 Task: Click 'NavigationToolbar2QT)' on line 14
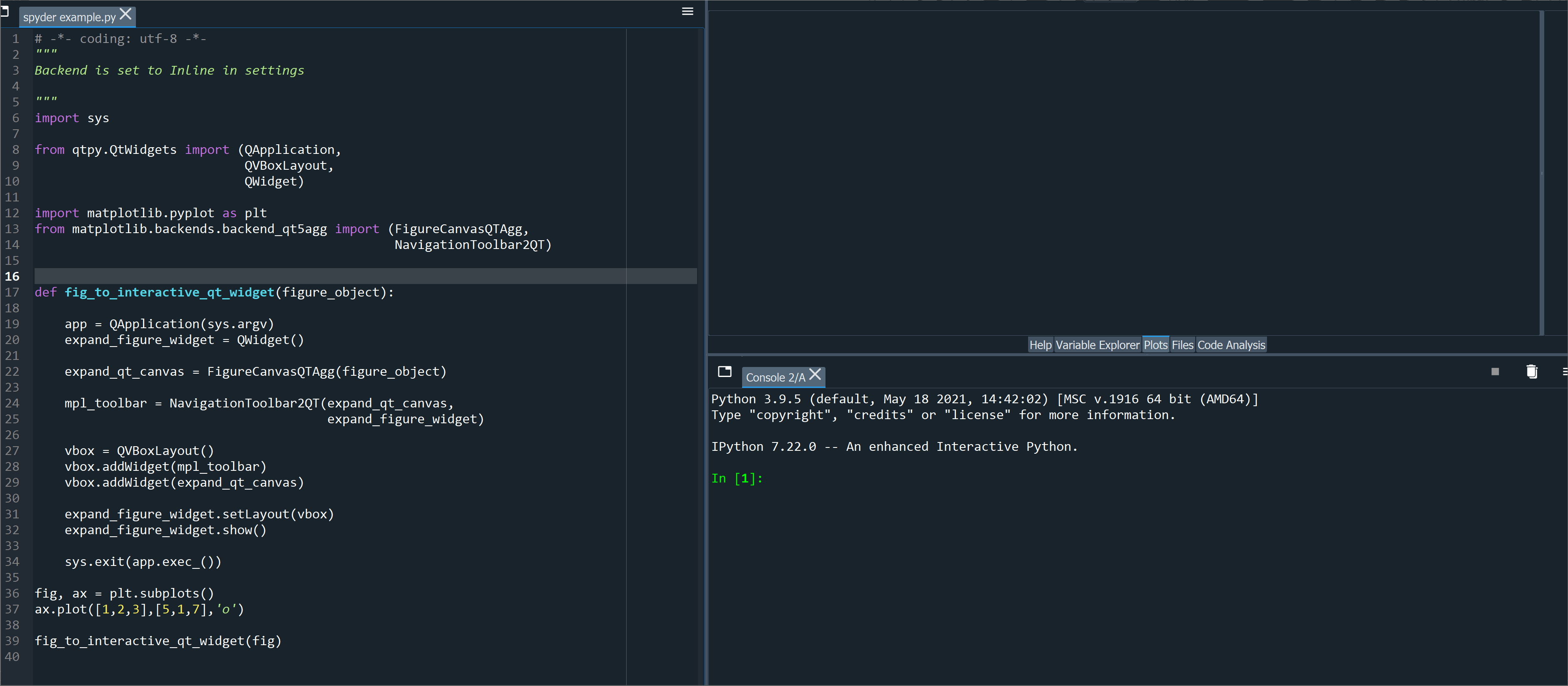pos(473,245)
